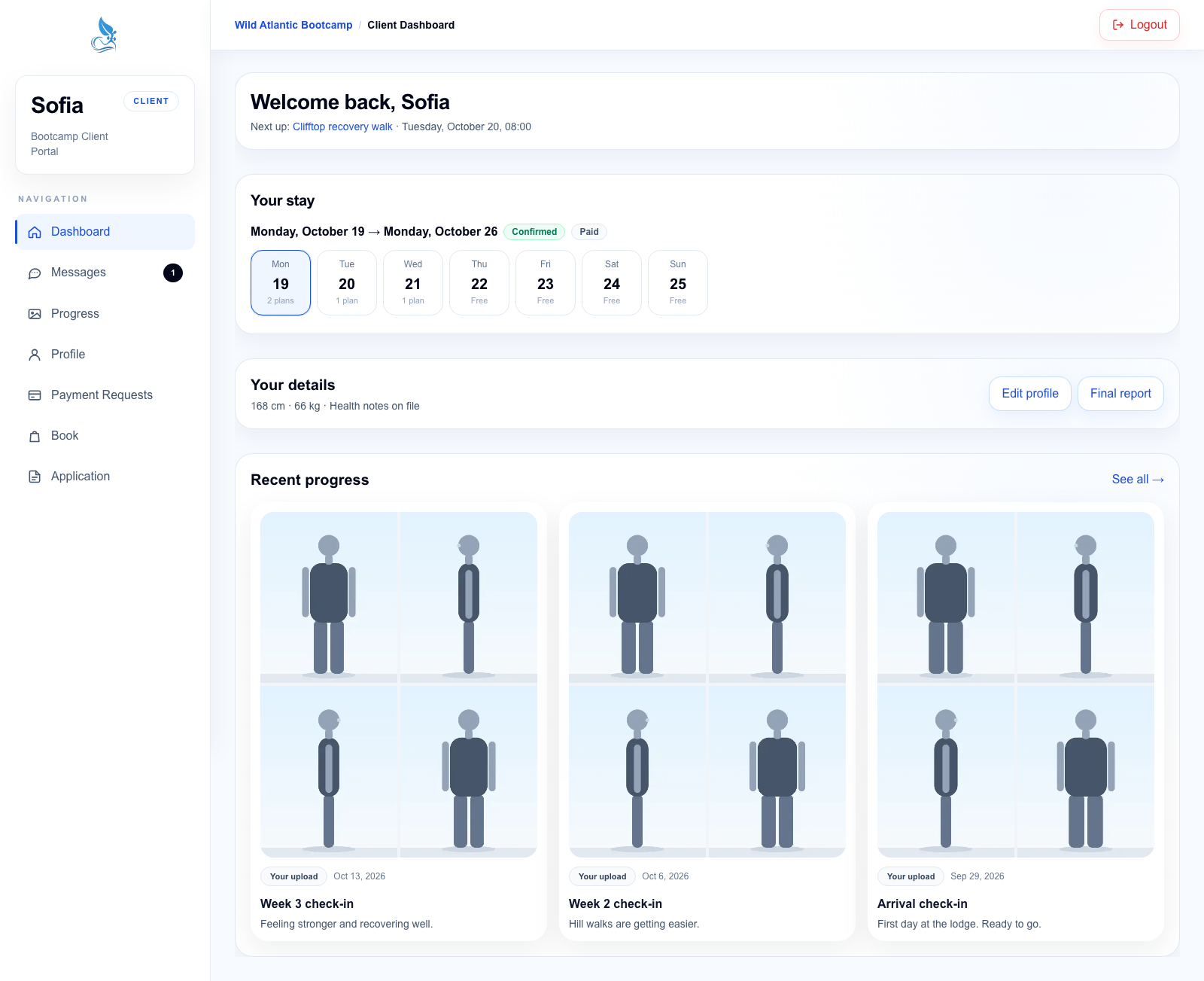Click the unread messages badge showing 1
The height and width of the screenshot is (981, 1204).
click(173, 273)
